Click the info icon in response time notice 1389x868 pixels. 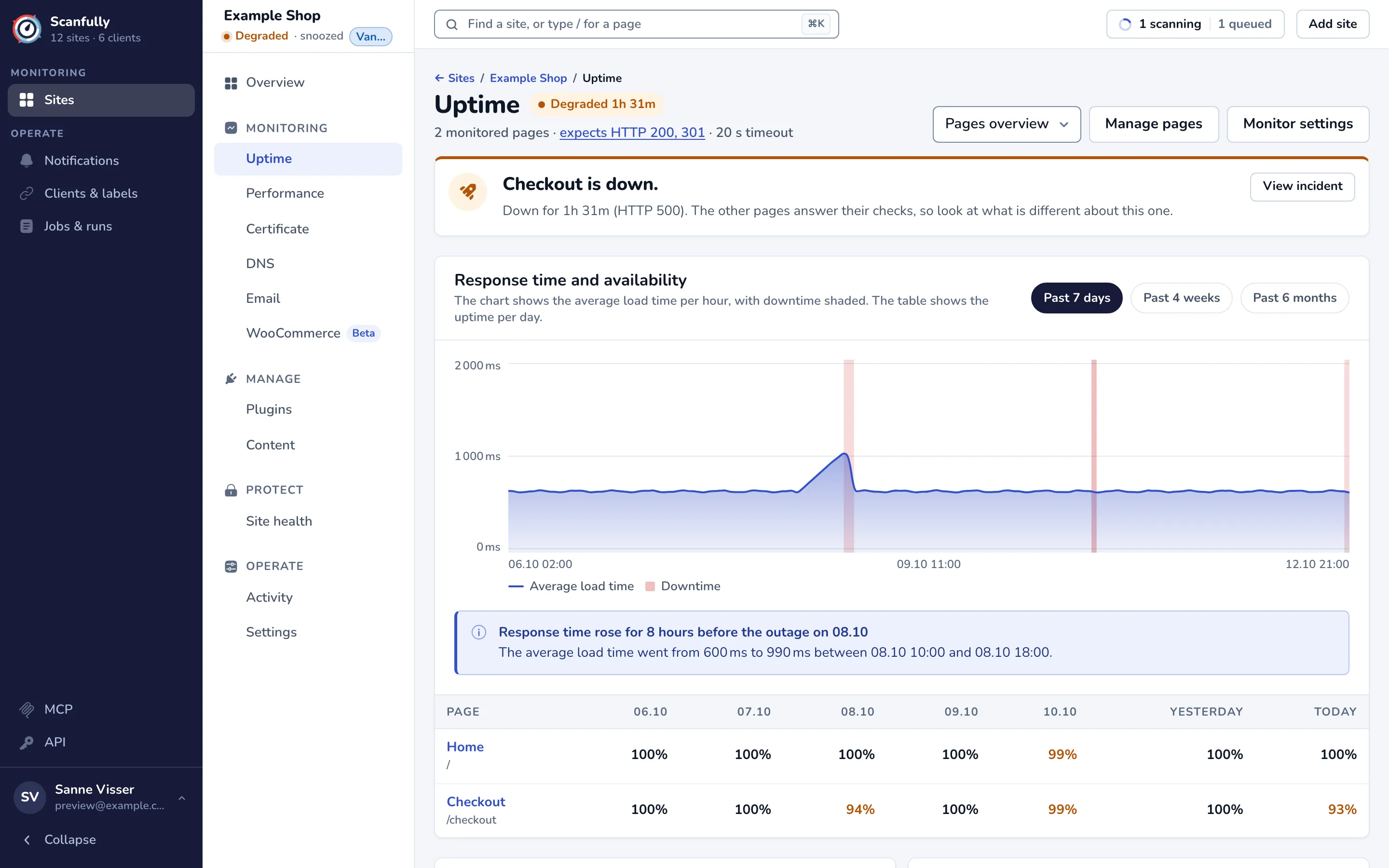point(479,632)
